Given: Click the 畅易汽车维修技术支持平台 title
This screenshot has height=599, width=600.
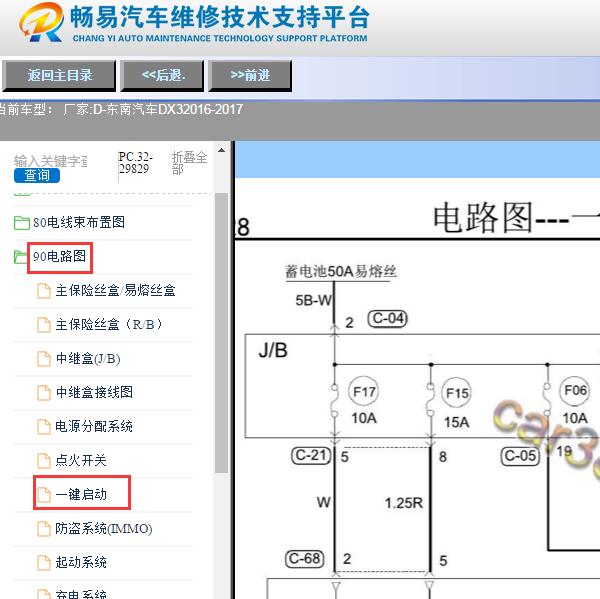Looking at the screenshot, I should pos(220,18).
